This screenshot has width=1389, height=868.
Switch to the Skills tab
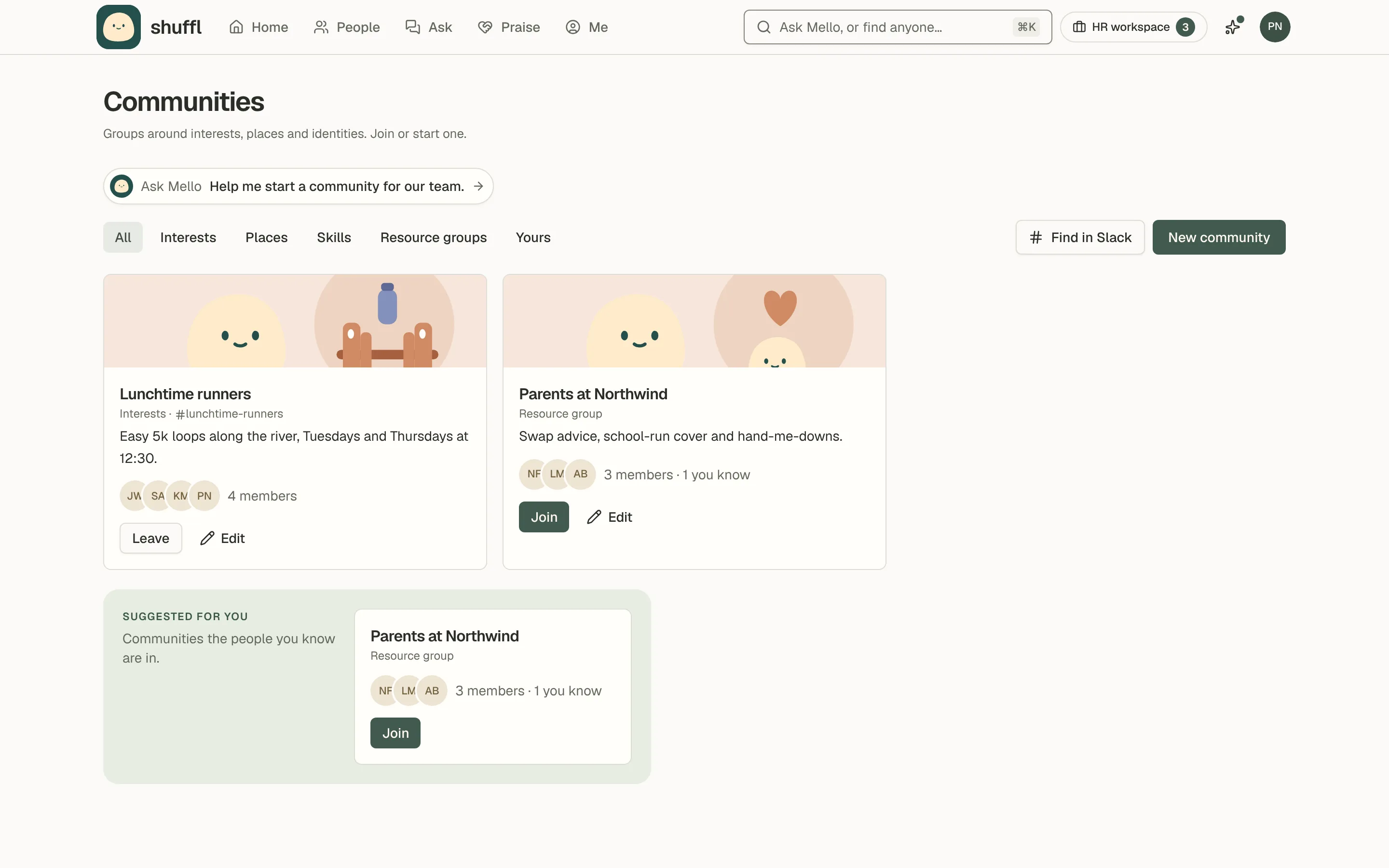[334, 237]
